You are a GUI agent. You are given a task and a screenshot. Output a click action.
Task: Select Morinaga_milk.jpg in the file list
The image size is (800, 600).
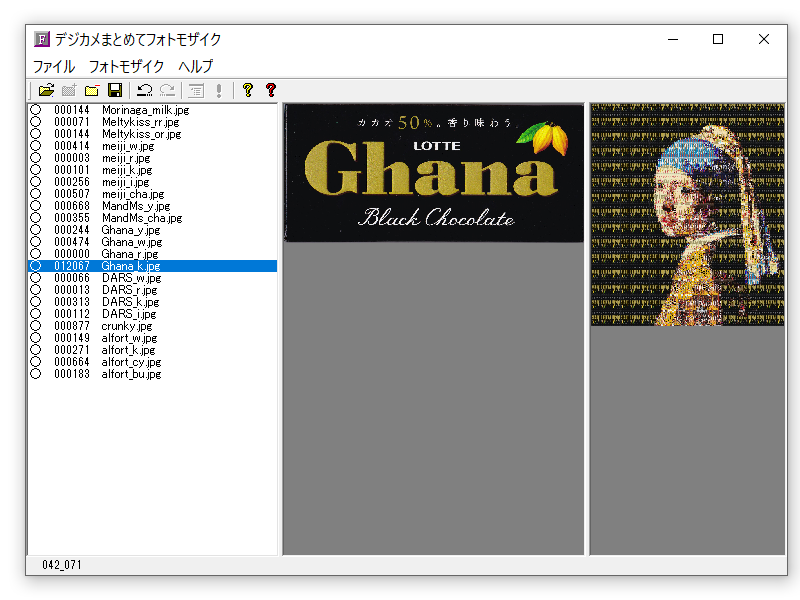(x=145, y=110)
